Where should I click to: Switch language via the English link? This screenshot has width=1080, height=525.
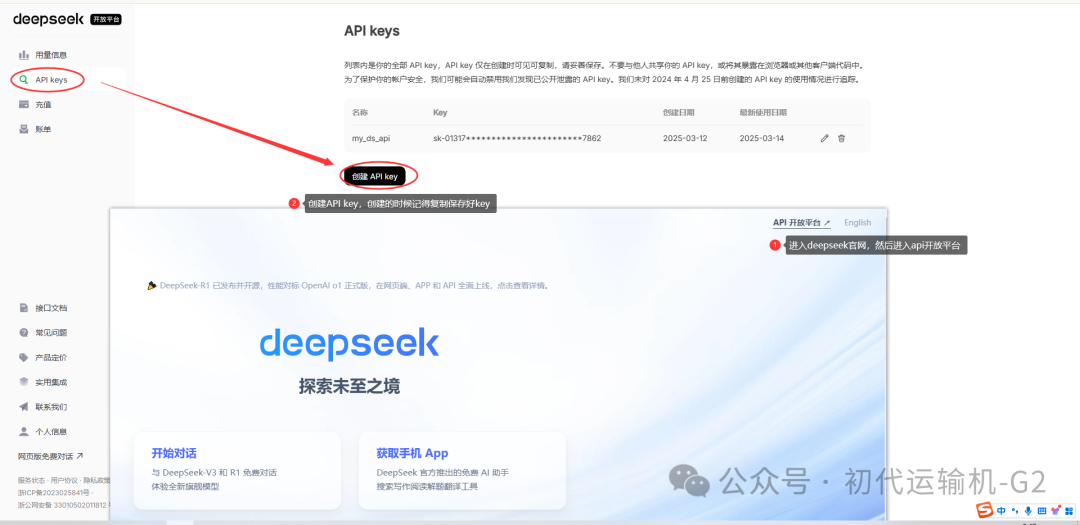click(858, 223)
